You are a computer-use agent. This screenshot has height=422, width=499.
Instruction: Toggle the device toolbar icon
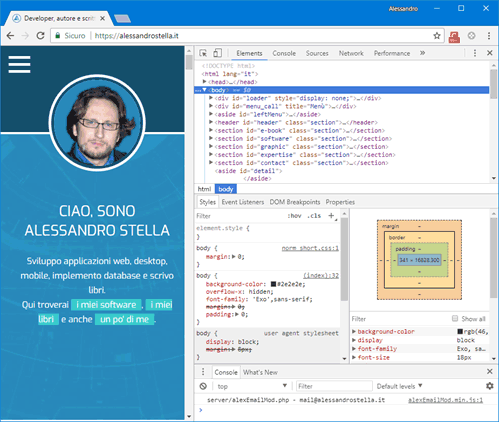[x=217, y=53]
